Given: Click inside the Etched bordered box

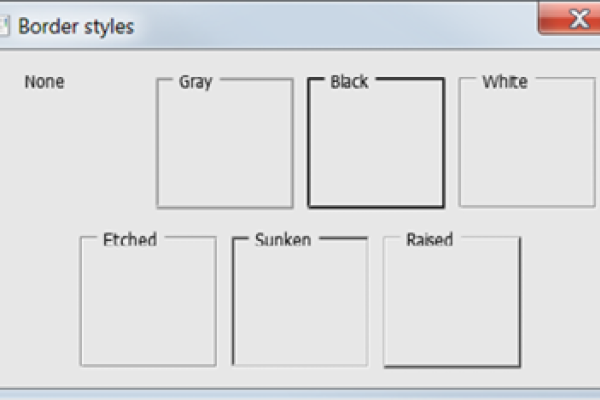Looking at the screenshot, I should (x=148, y=306).
